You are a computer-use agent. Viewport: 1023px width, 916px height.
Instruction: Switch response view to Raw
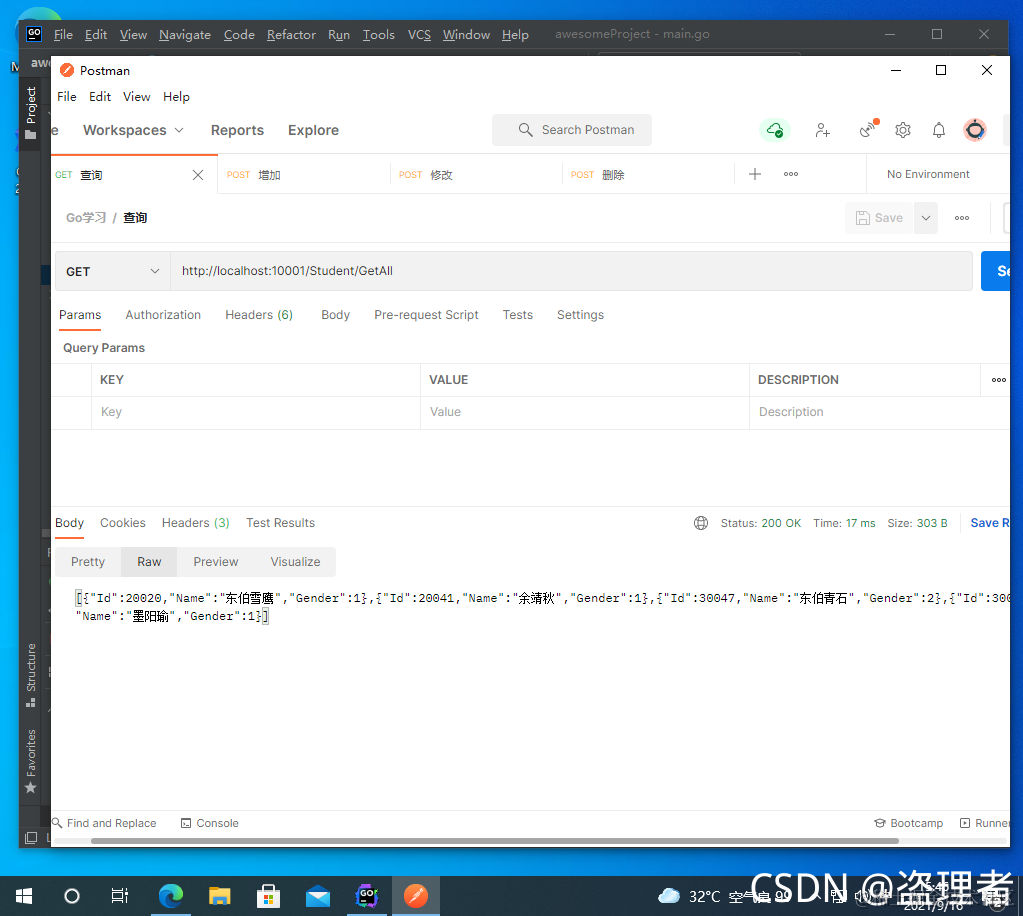pos(149,562)
